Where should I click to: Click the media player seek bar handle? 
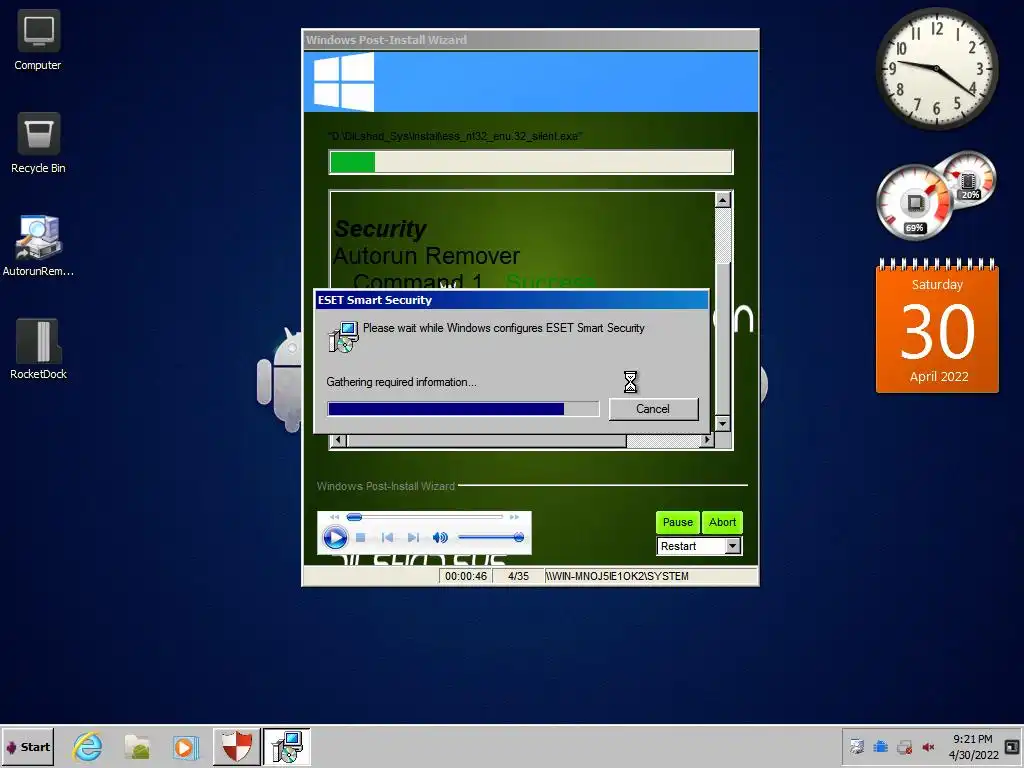[354, 517]
